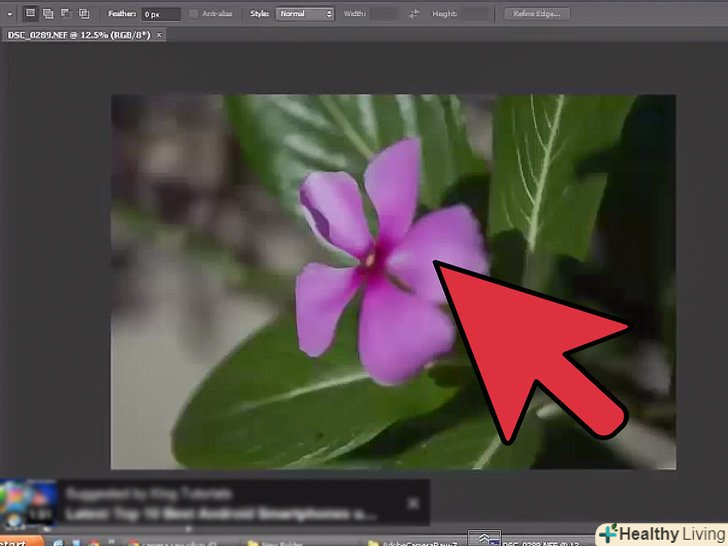Enable the Anti-alias checkbox
Image resolution: width=728 pixels, height=546 pixels.
(194, 14)
